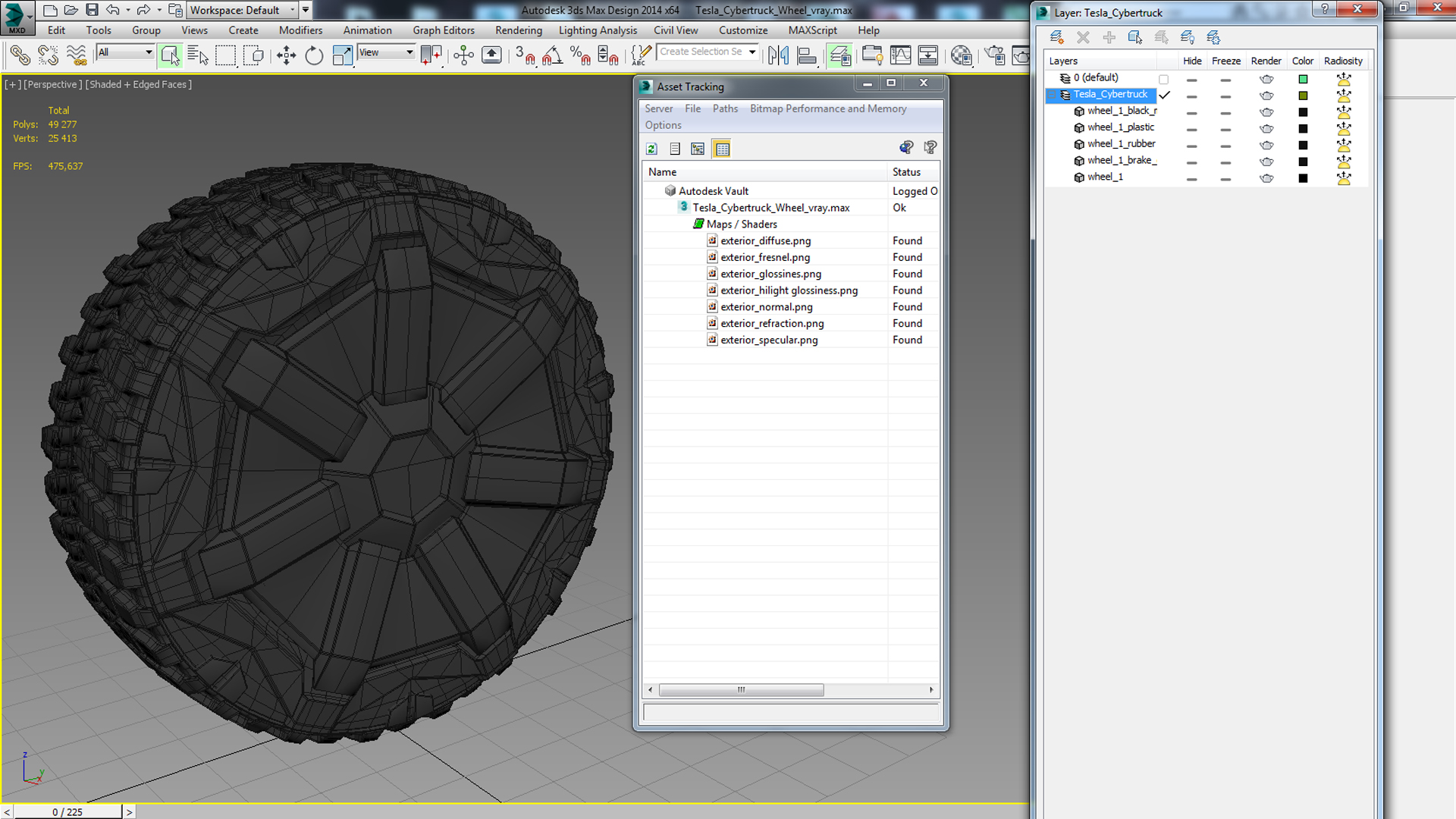
Task: Open the MAXScript menu
Action: pos(812,30)
